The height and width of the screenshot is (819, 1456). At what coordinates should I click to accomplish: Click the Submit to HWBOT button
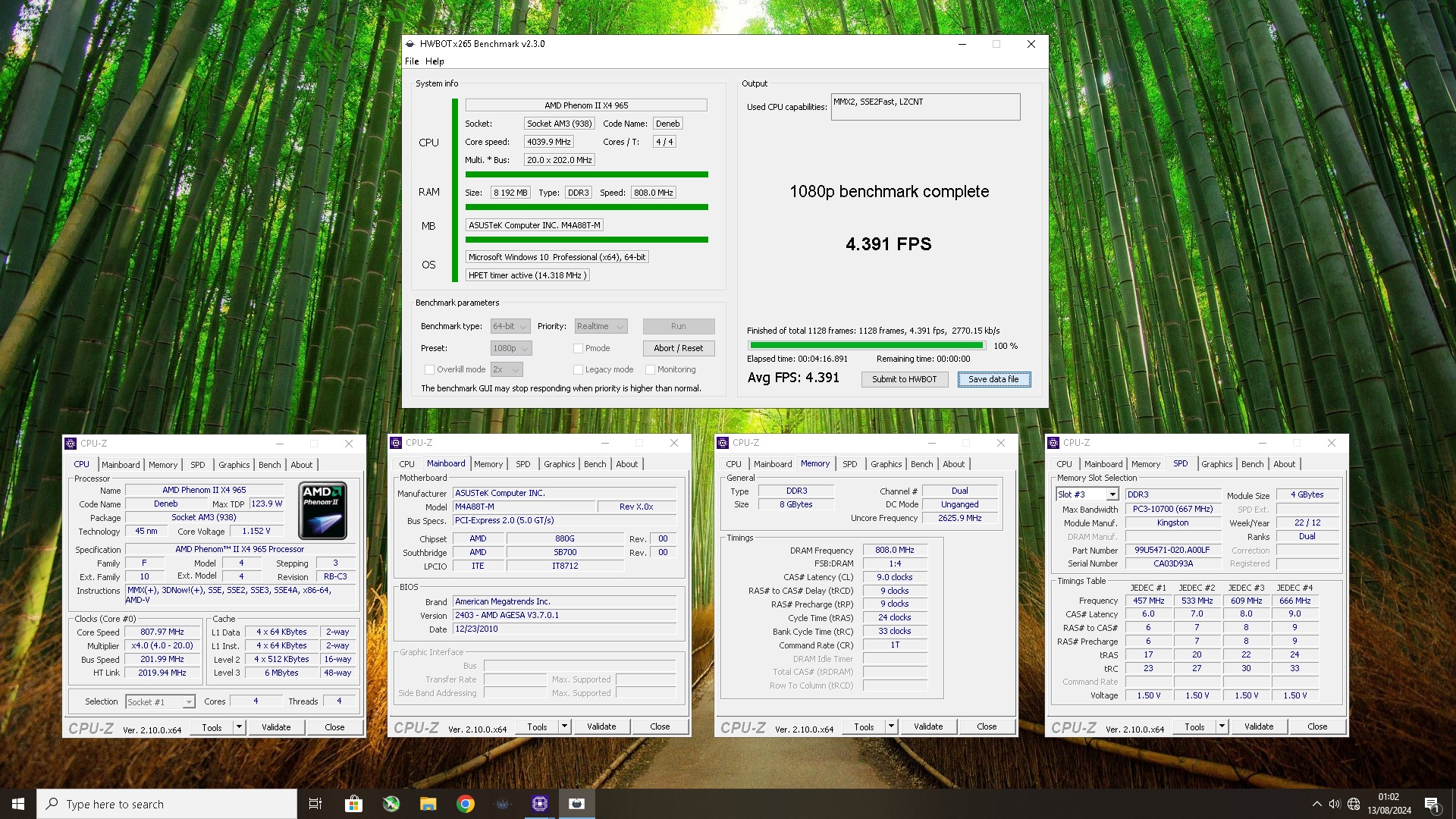click(905, 379)
